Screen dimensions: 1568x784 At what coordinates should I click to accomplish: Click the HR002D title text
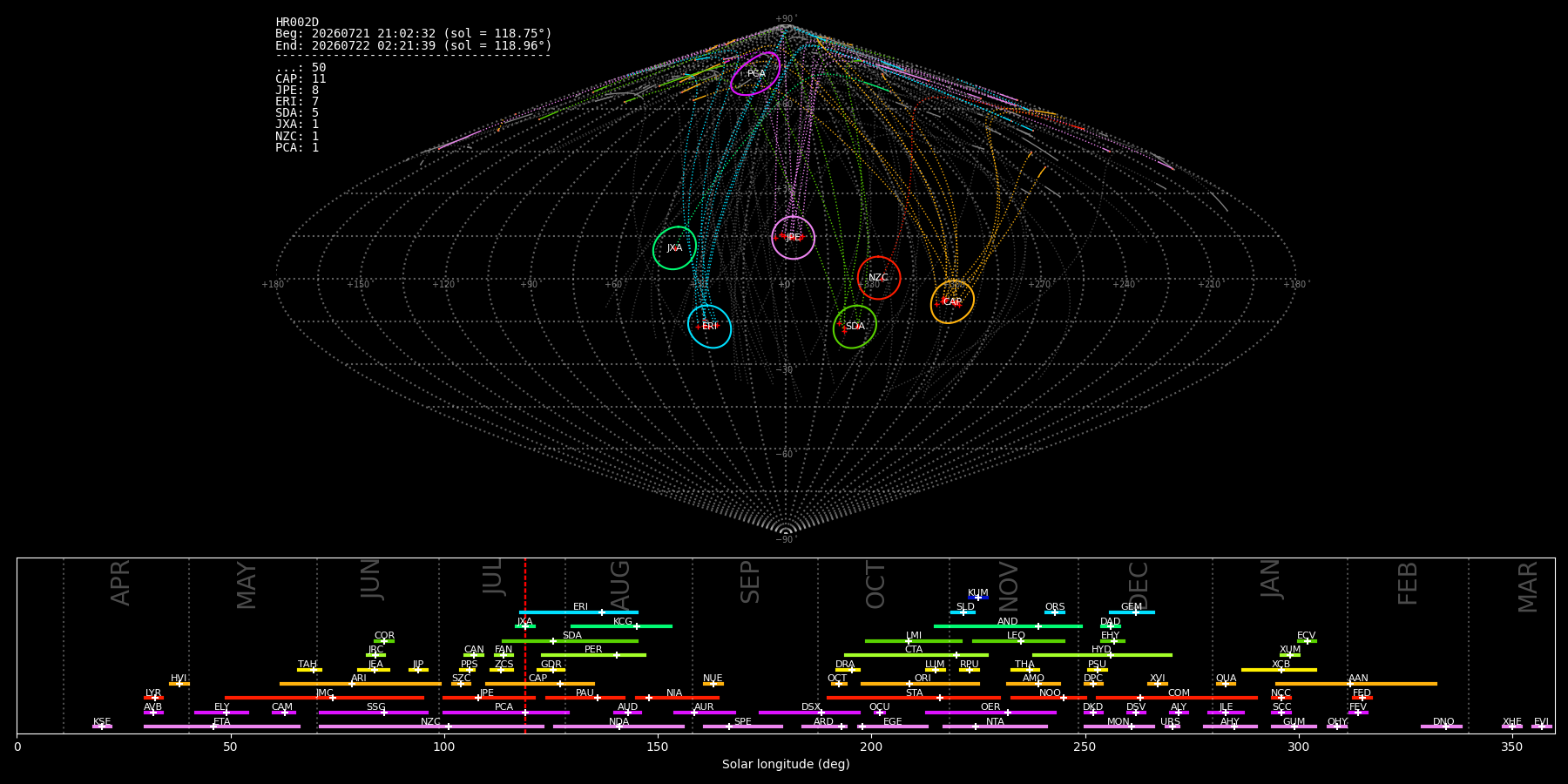coord(297,23)
